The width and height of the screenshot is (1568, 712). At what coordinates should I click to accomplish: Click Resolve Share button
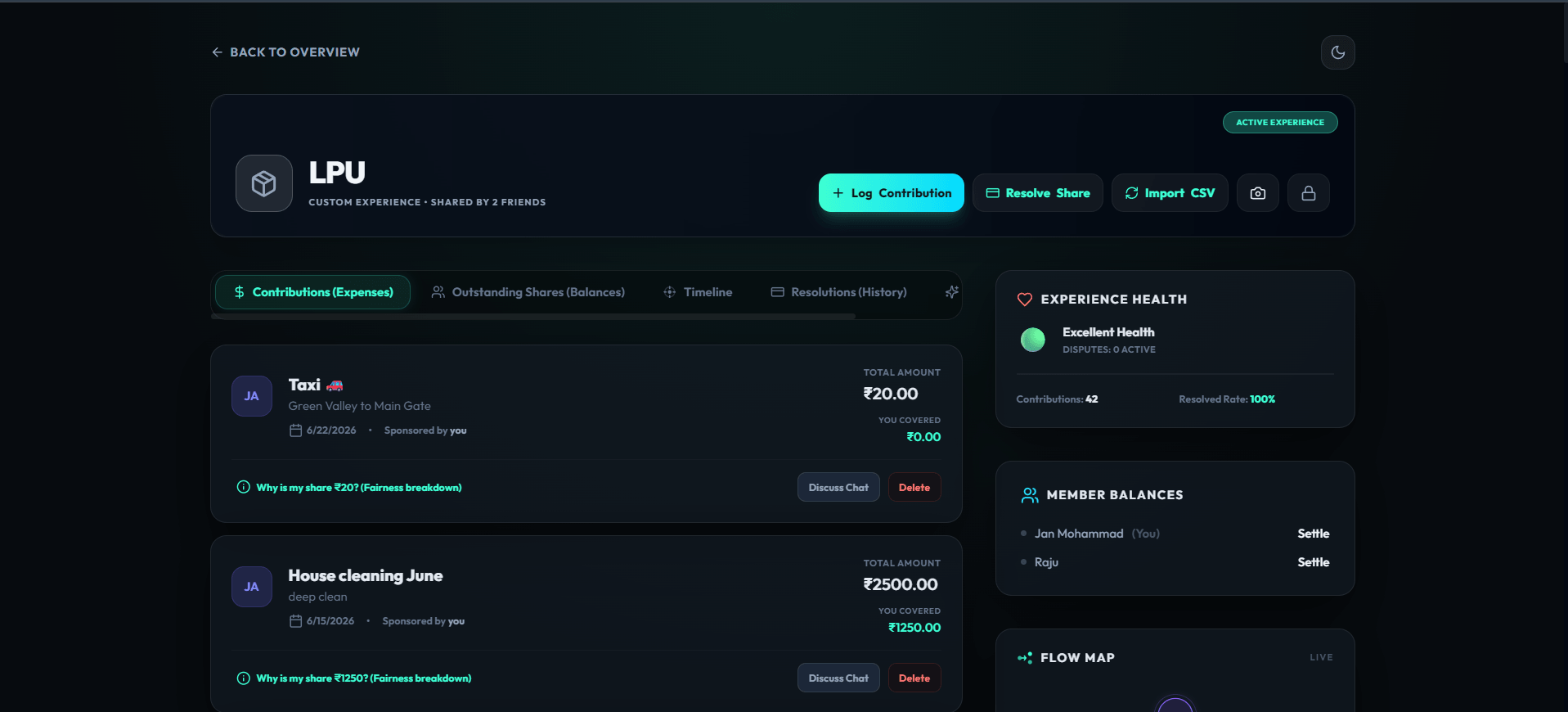point(1037,193)
